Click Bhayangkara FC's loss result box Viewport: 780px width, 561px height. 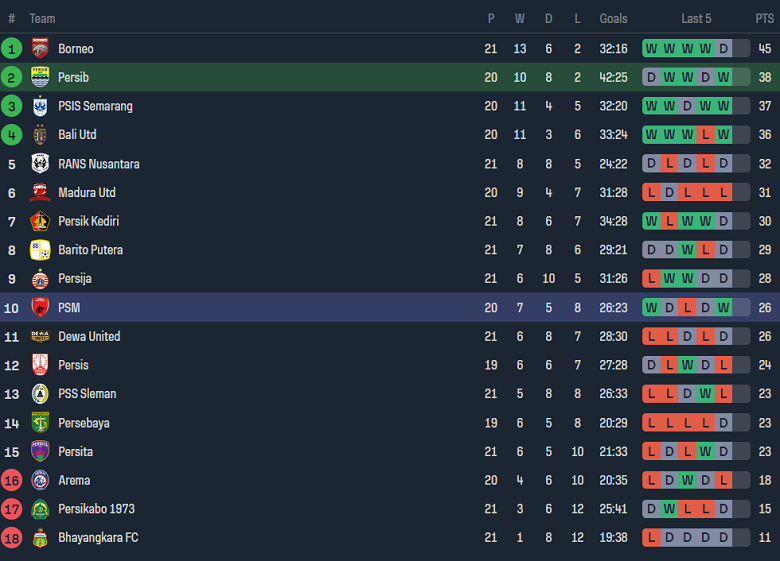651,538
